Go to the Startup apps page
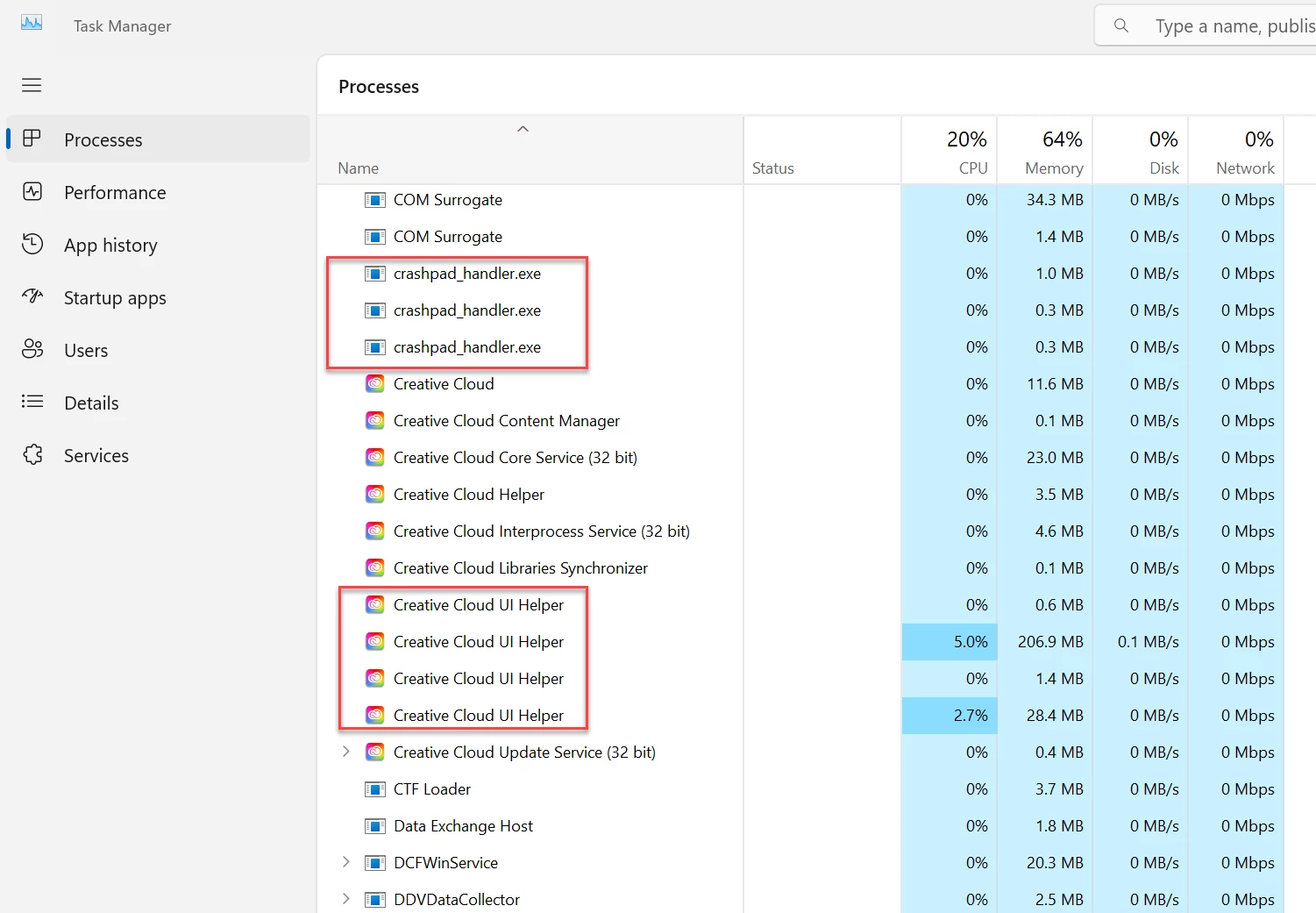The height and width of the screenshot is (913, 1316). [159, 297]
